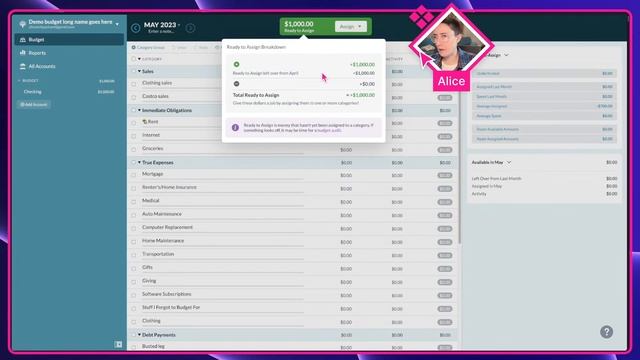The height and width of the screenshot is (360, 640).
Task: Click Enter a note field under month
Action: coord(160,31)
